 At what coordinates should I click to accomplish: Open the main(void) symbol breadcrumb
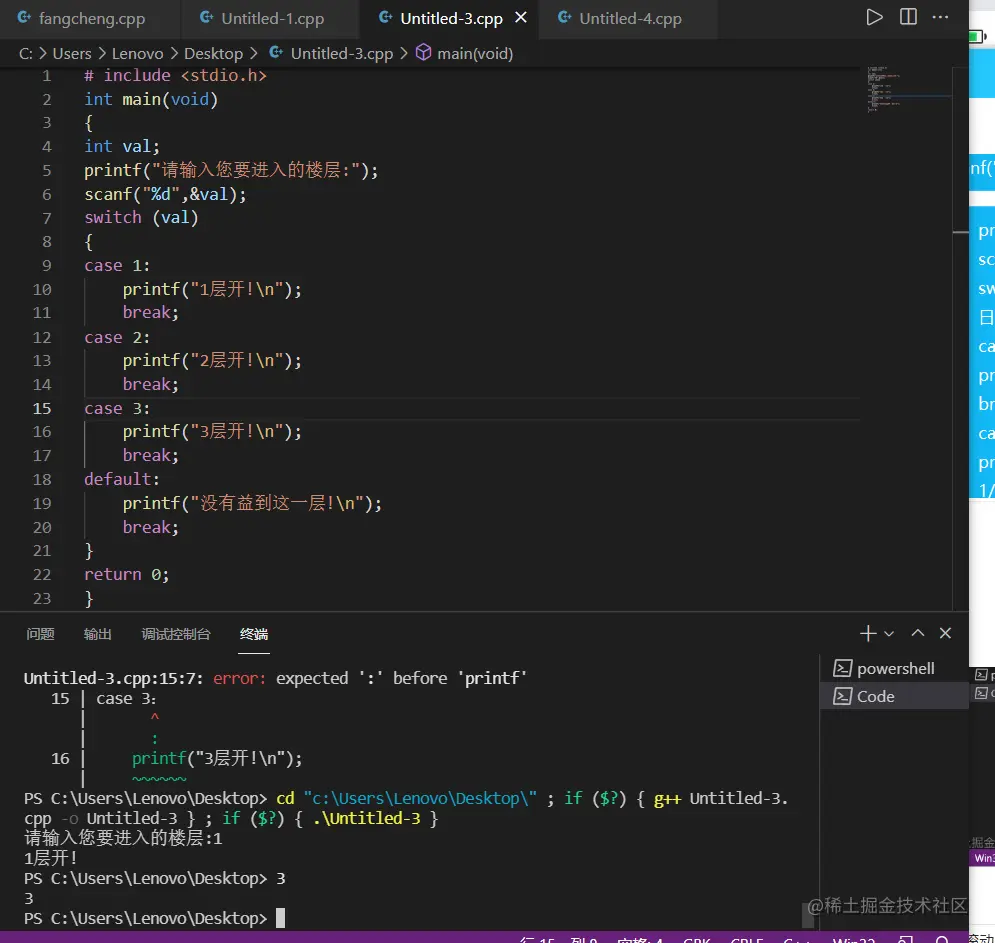tap(465, 54)
